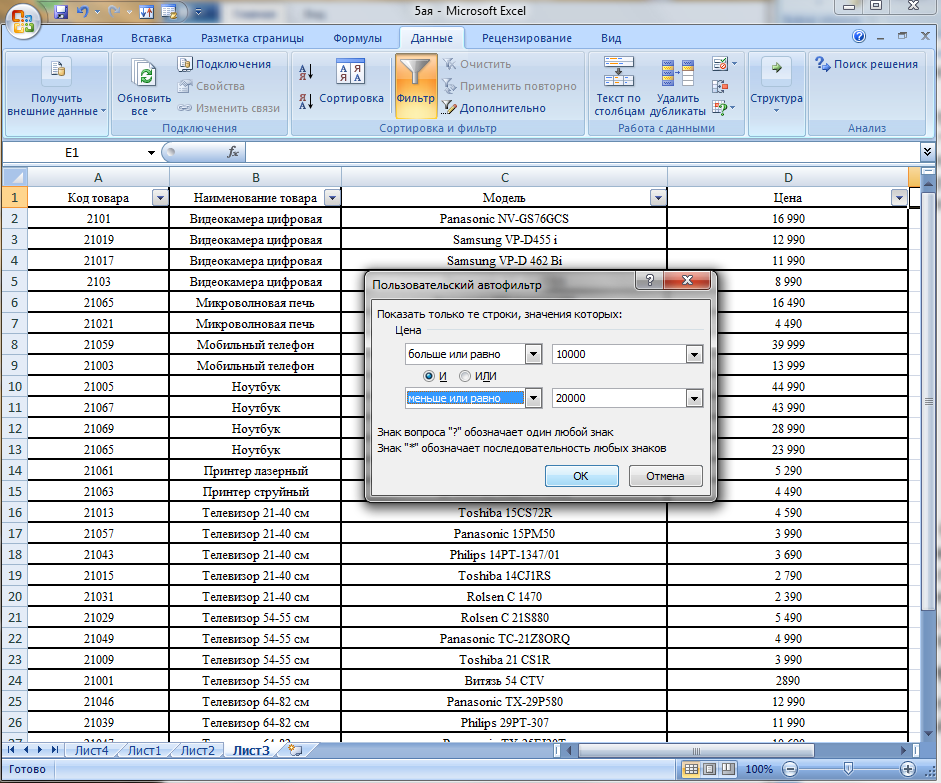Open Data Validation icon
The image size is (941, 783).
click(720, 64)
